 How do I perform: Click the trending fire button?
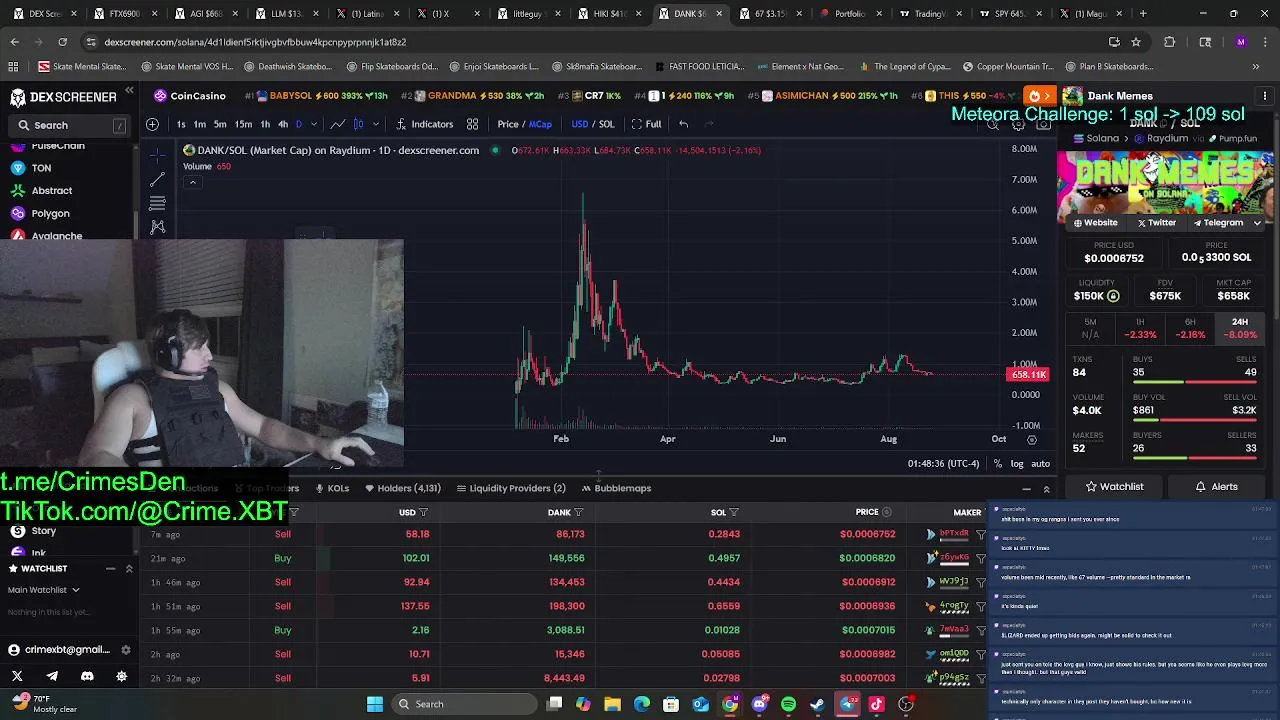(1041, 96)
